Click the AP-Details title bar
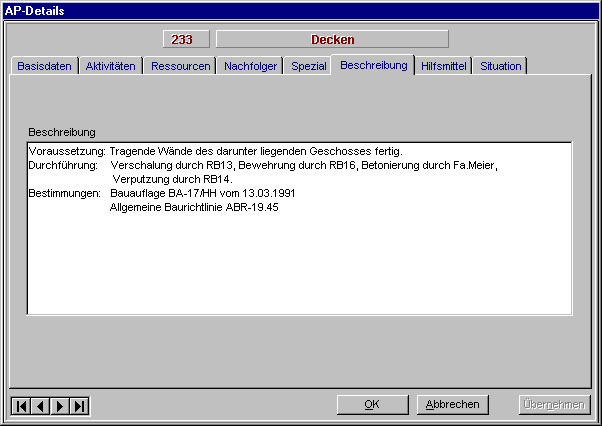 pos(300,9)
